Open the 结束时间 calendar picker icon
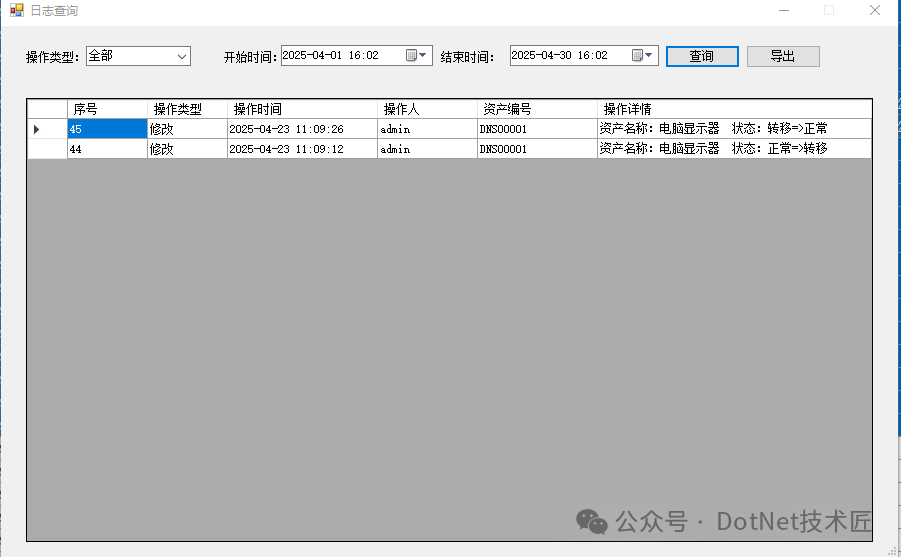The image size is (901, 557). click(x=637, y=56)
